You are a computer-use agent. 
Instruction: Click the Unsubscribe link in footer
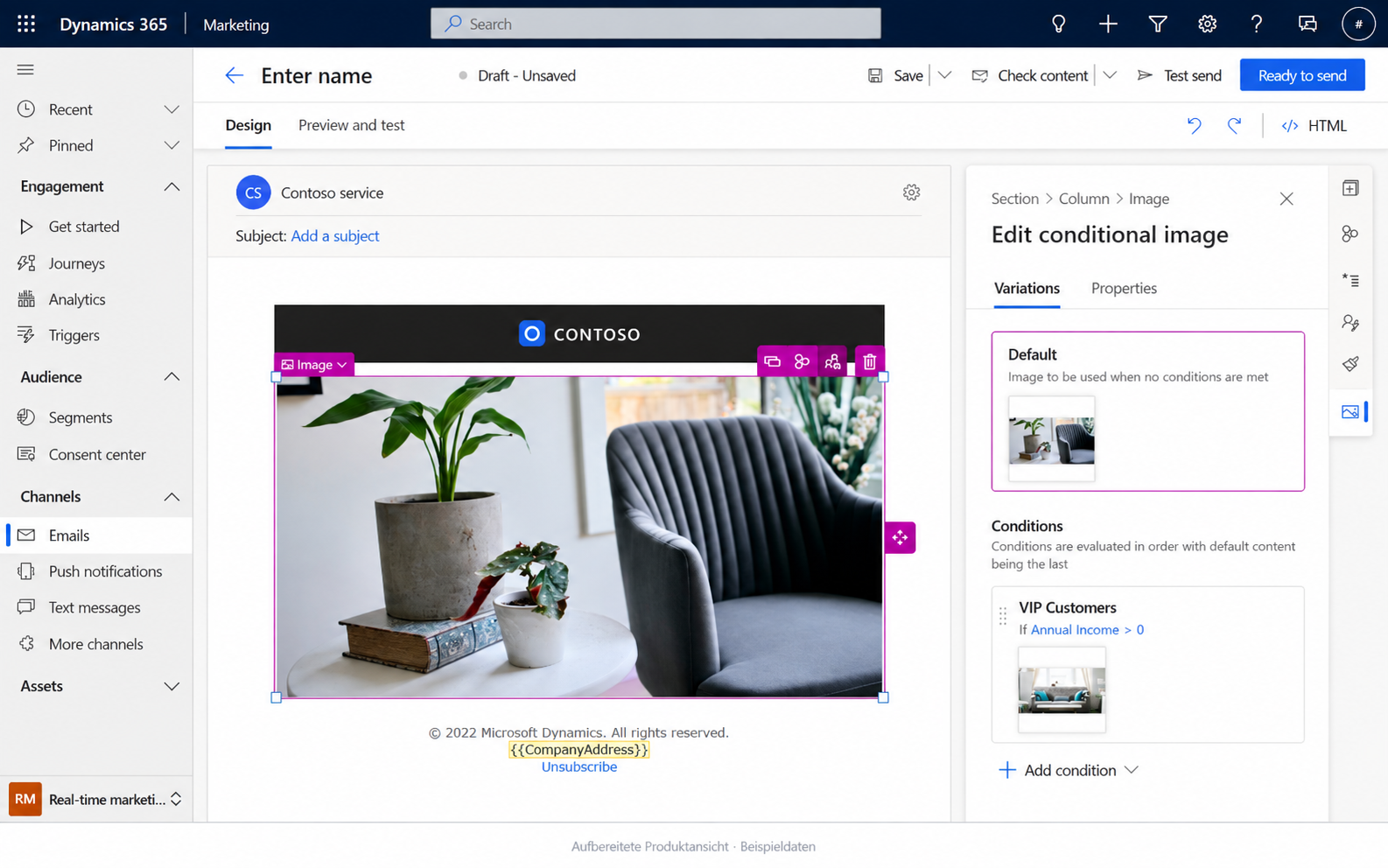coord(579,766)
